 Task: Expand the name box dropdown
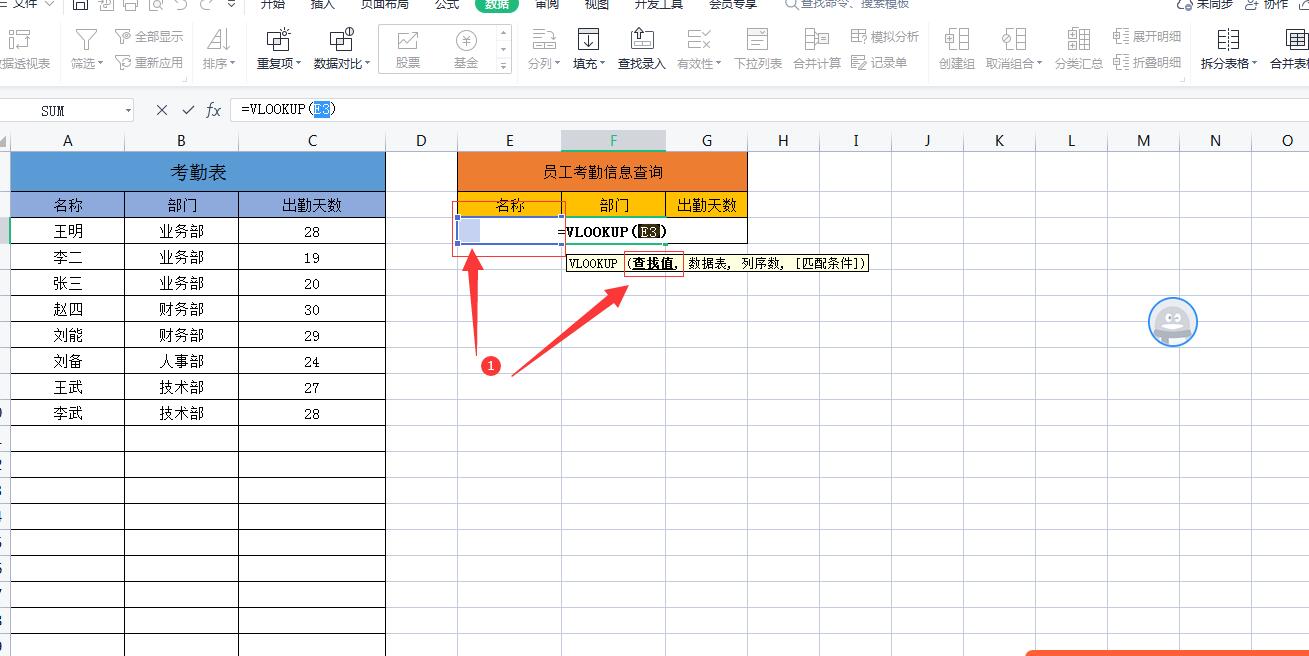(x=128, y=110)
